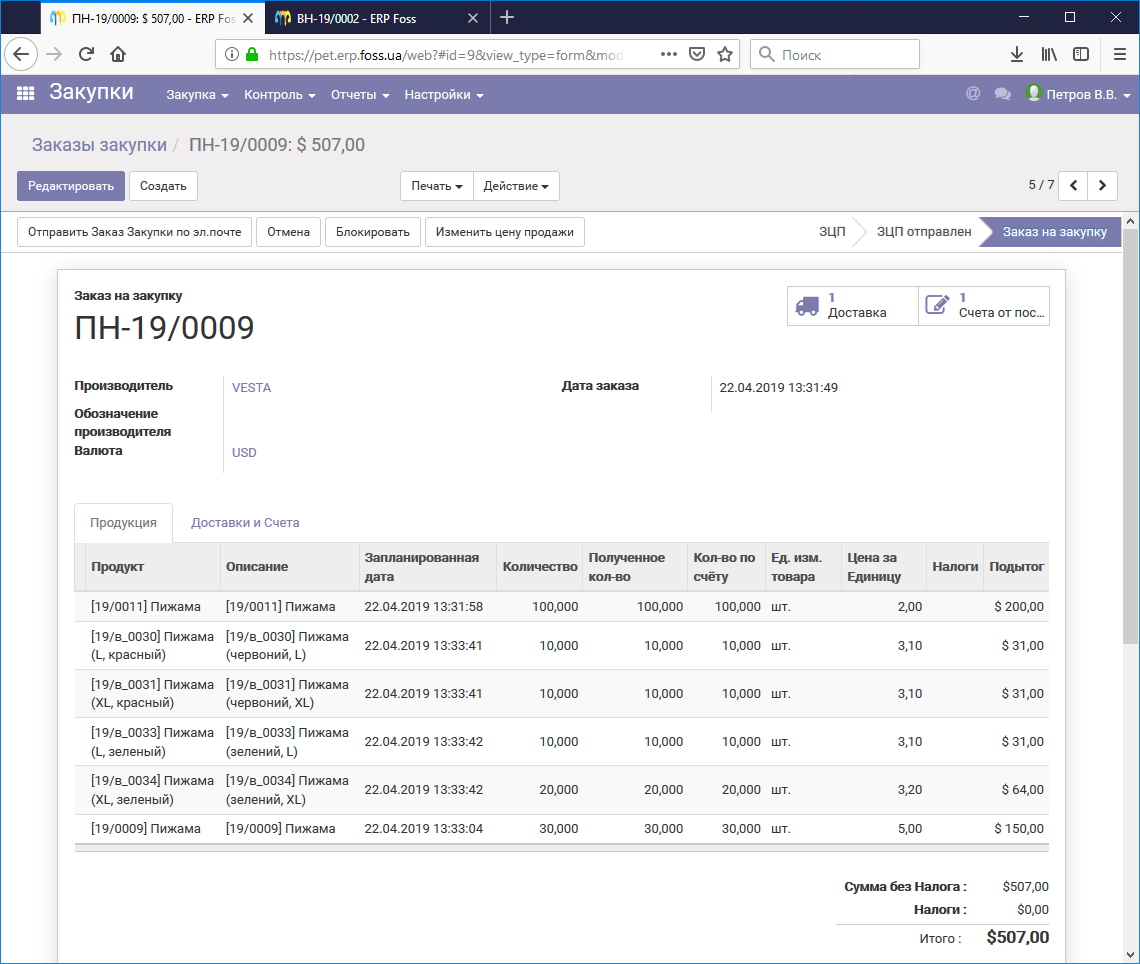Image resolution: width=1140 pixels, height=964 pixels.
Task: Expand the Контроль menu
Action: pos(279,95)
